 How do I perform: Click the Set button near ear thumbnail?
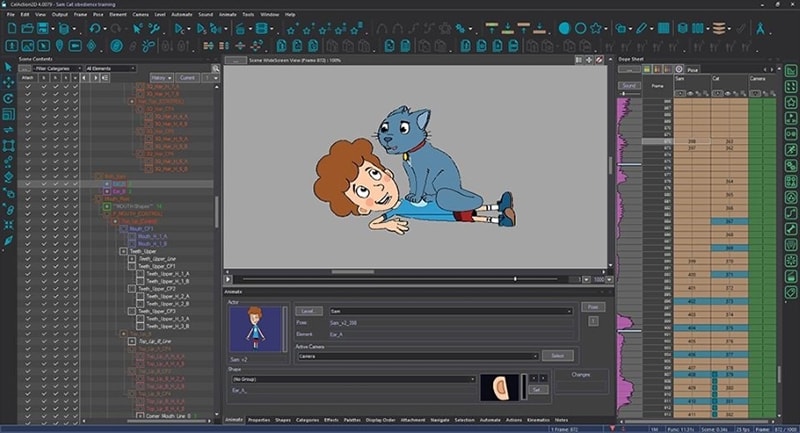click(536, 389)
